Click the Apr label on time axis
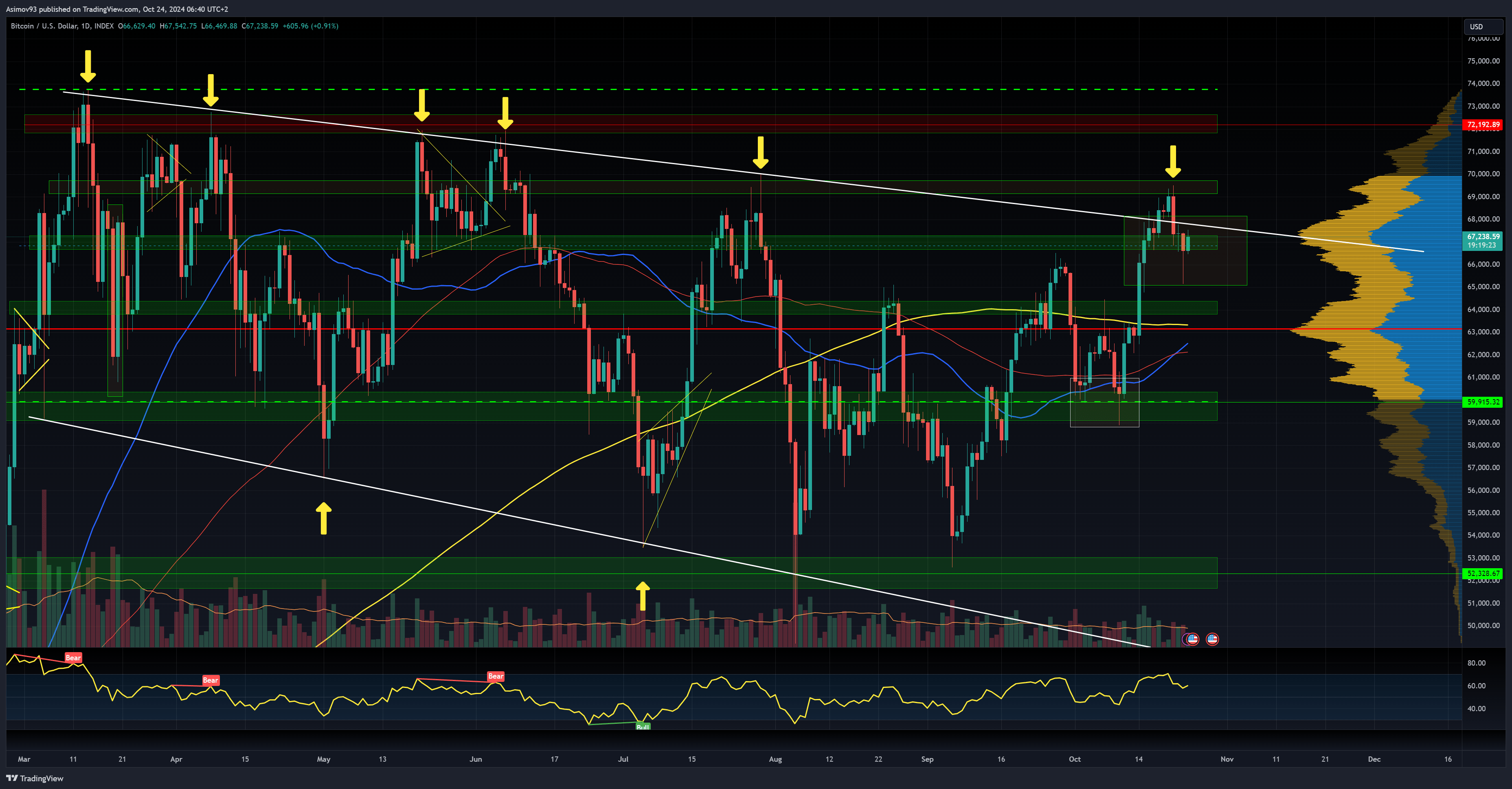This screenshot has width=1512, height=789. [176, 759]
